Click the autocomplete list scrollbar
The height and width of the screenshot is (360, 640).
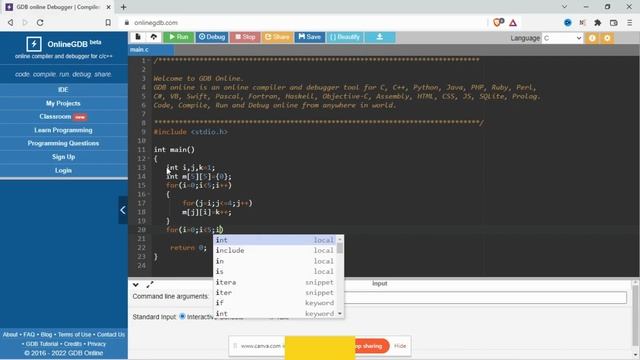340,248
